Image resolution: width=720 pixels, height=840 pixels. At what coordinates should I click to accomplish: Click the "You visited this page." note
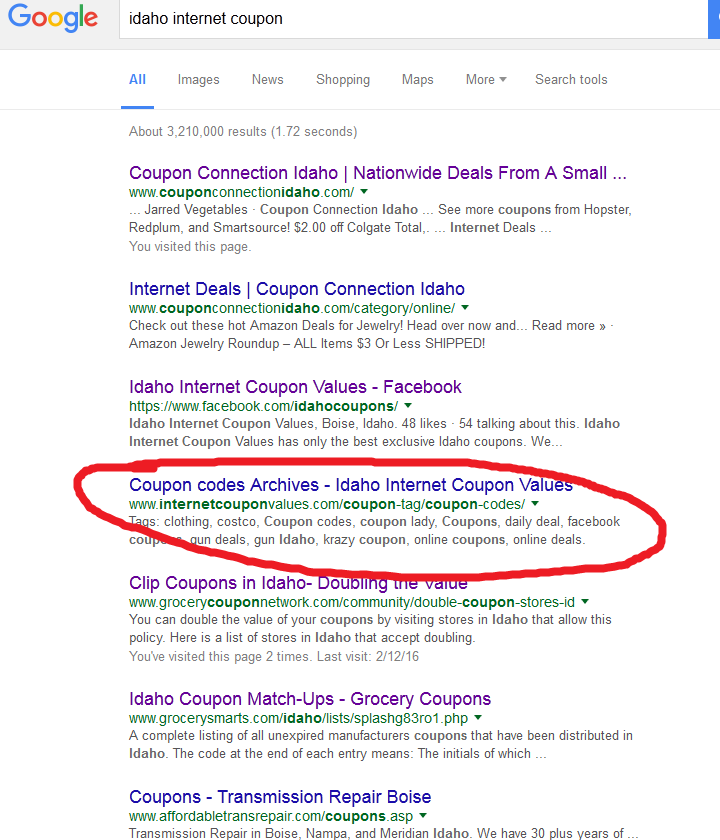click(190, 247)
